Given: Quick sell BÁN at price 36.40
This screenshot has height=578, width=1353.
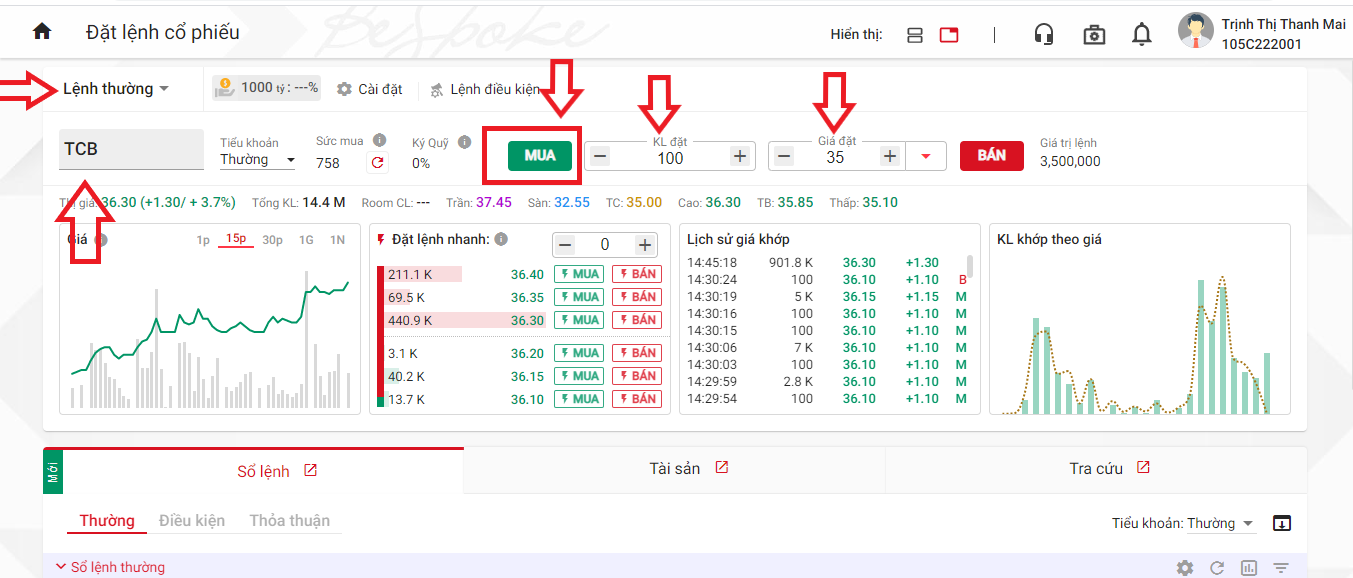Looking at the screenshot, I should click(637, 274).
